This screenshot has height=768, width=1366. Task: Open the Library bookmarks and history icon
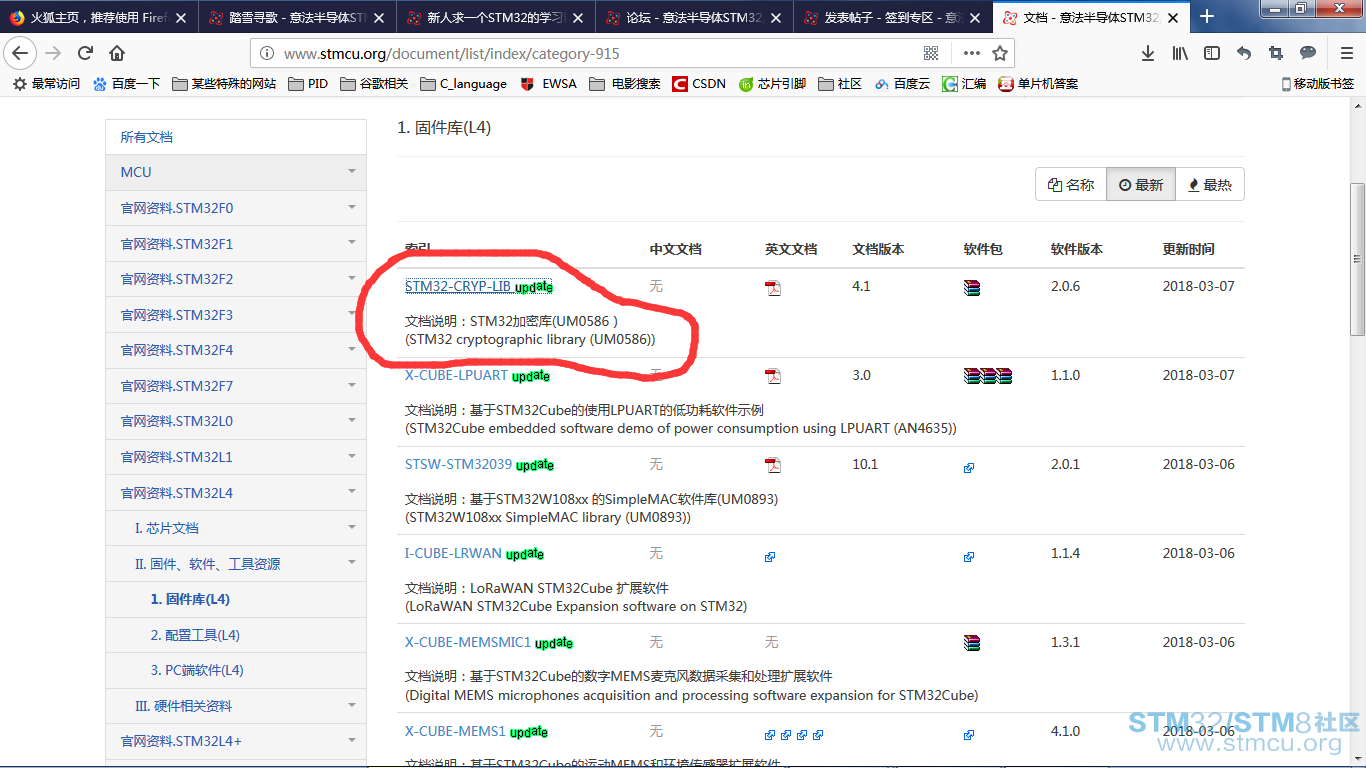[x=1180, y=53]
